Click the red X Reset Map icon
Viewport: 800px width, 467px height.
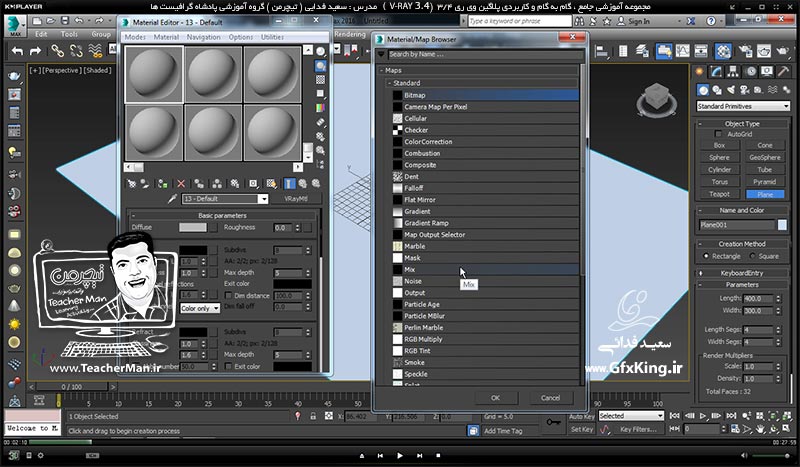(x=181, y=184)
